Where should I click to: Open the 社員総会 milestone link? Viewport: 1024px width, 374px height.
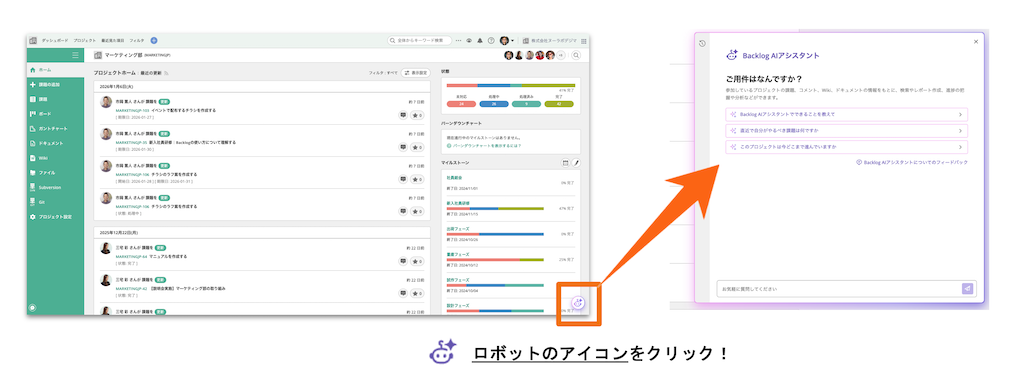tap(455, 178)
